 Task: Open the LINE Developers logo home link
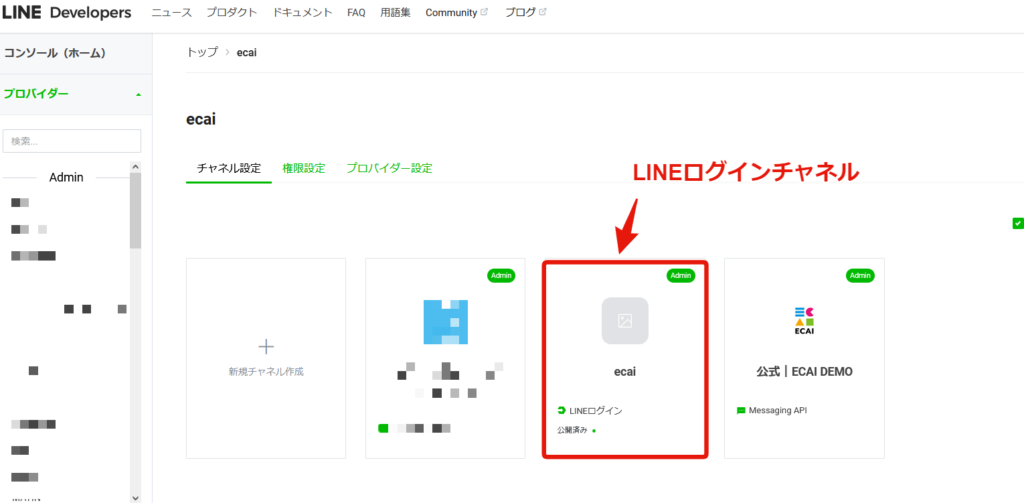click(x=66, y=13)
